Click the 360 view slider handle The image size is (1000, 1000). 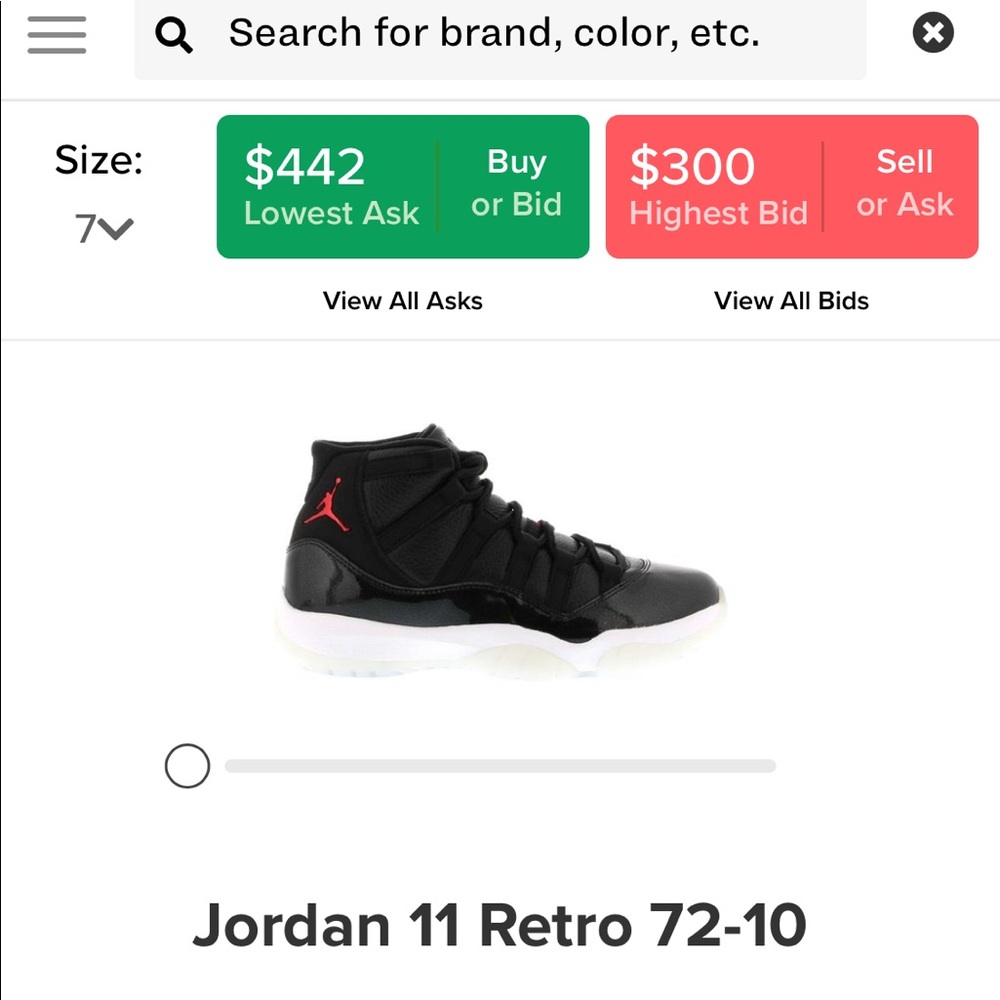pyautogui.click(x=187, y=765)
